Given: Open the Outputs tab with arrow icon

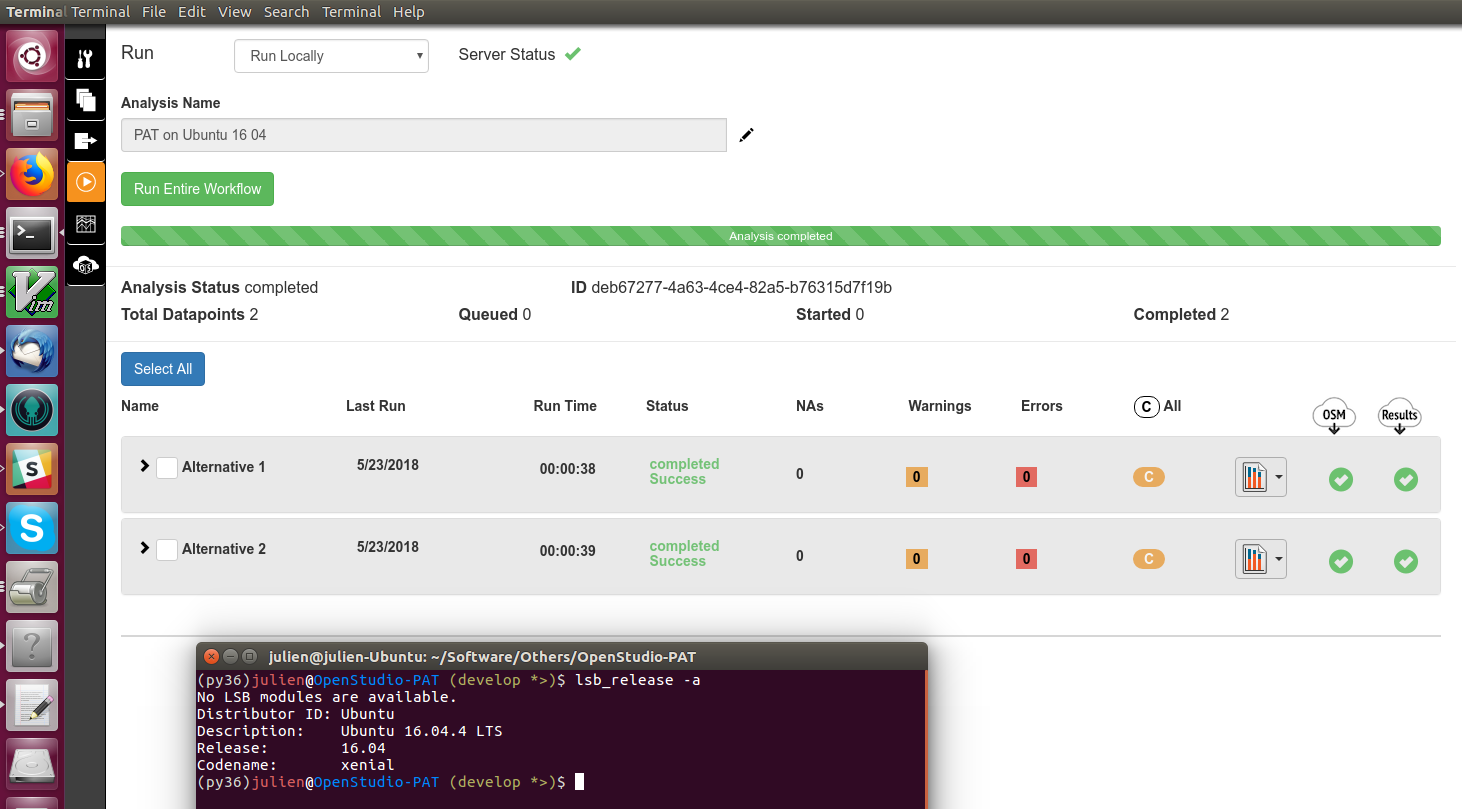Looking at the screenshot, I should point(85,140).
